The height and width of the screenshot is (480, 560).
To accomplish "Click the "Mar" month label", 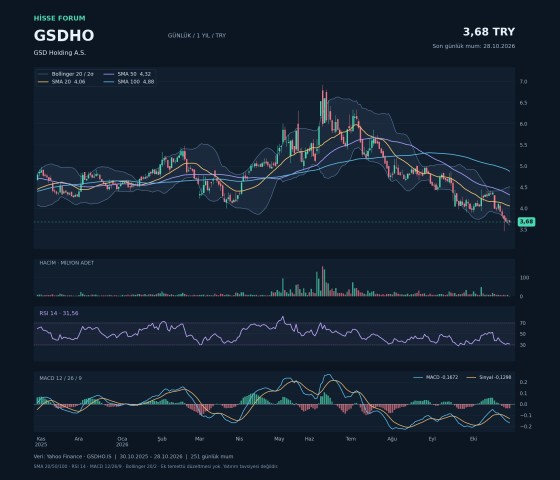I will pyautogui.click(x=200, y=439).
